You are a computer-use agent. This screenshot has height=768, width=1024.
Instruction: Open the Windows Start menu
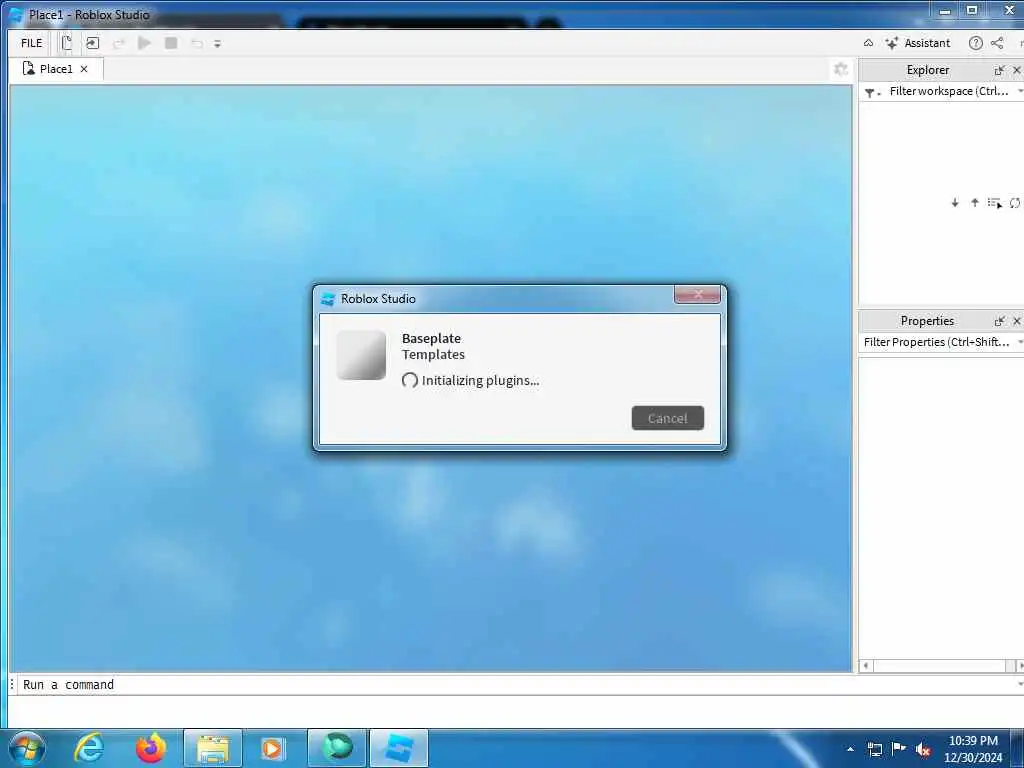tap(27, 748)
